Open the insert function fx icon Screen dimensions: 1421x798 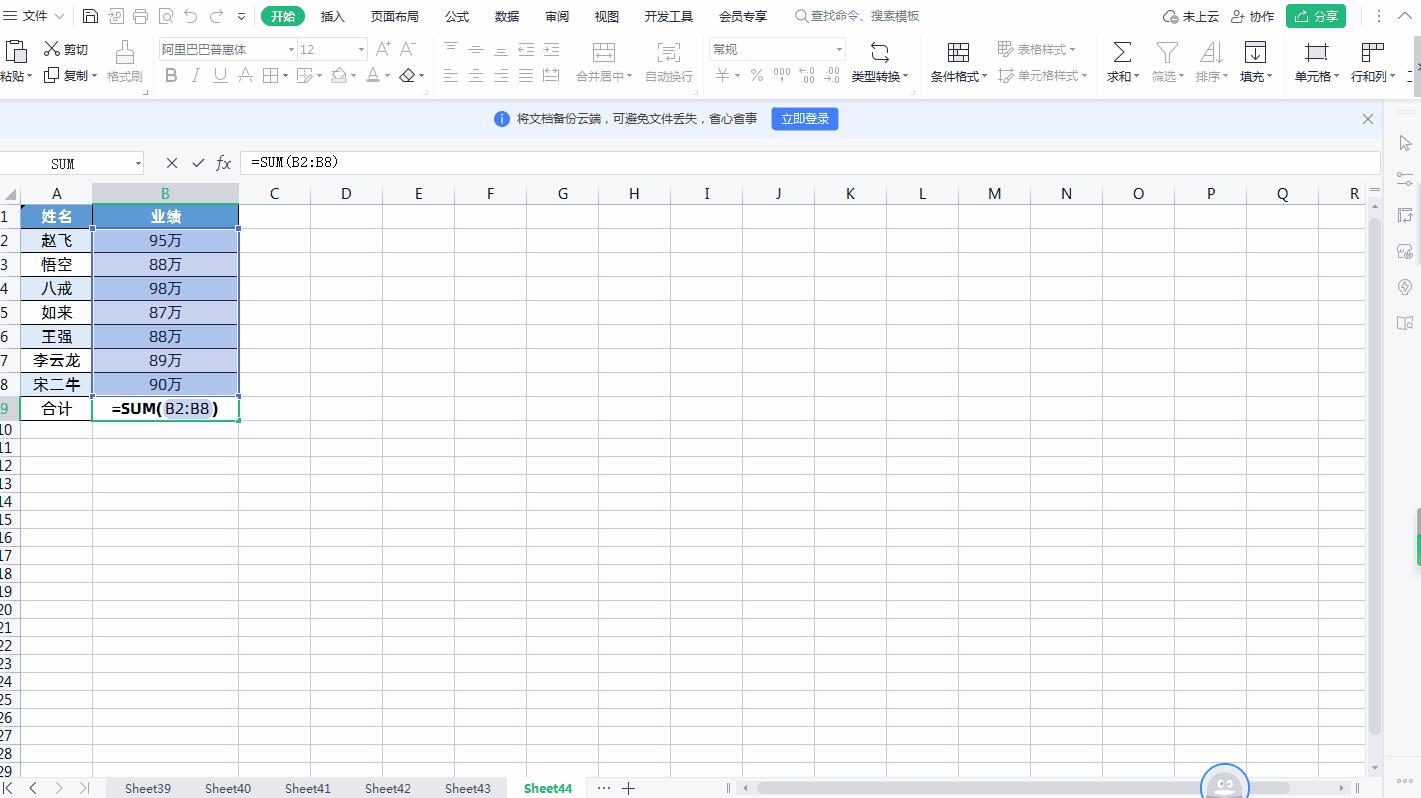tap(224, 163)
